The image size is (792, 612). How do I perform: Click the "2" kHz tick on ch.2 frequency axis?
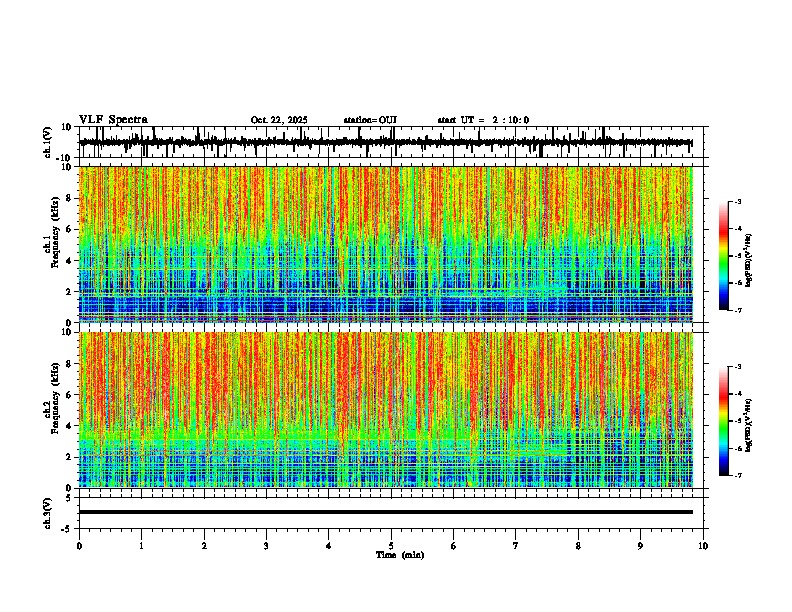click(70, 457)
